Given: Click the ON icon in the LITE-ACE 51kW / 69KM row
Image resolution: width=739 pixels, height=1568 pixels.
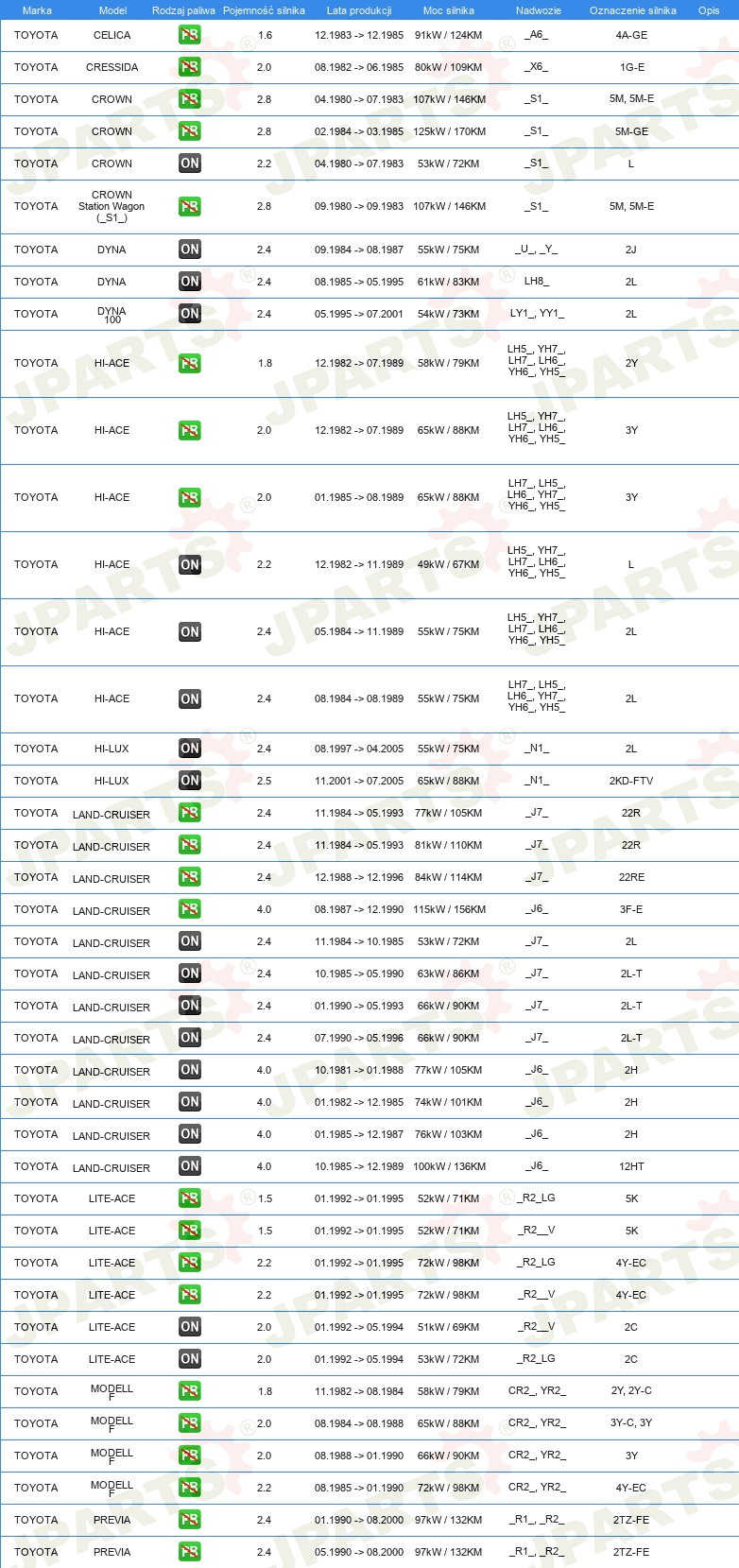Looking at the screenshot, I should (x=190, y=1327).
